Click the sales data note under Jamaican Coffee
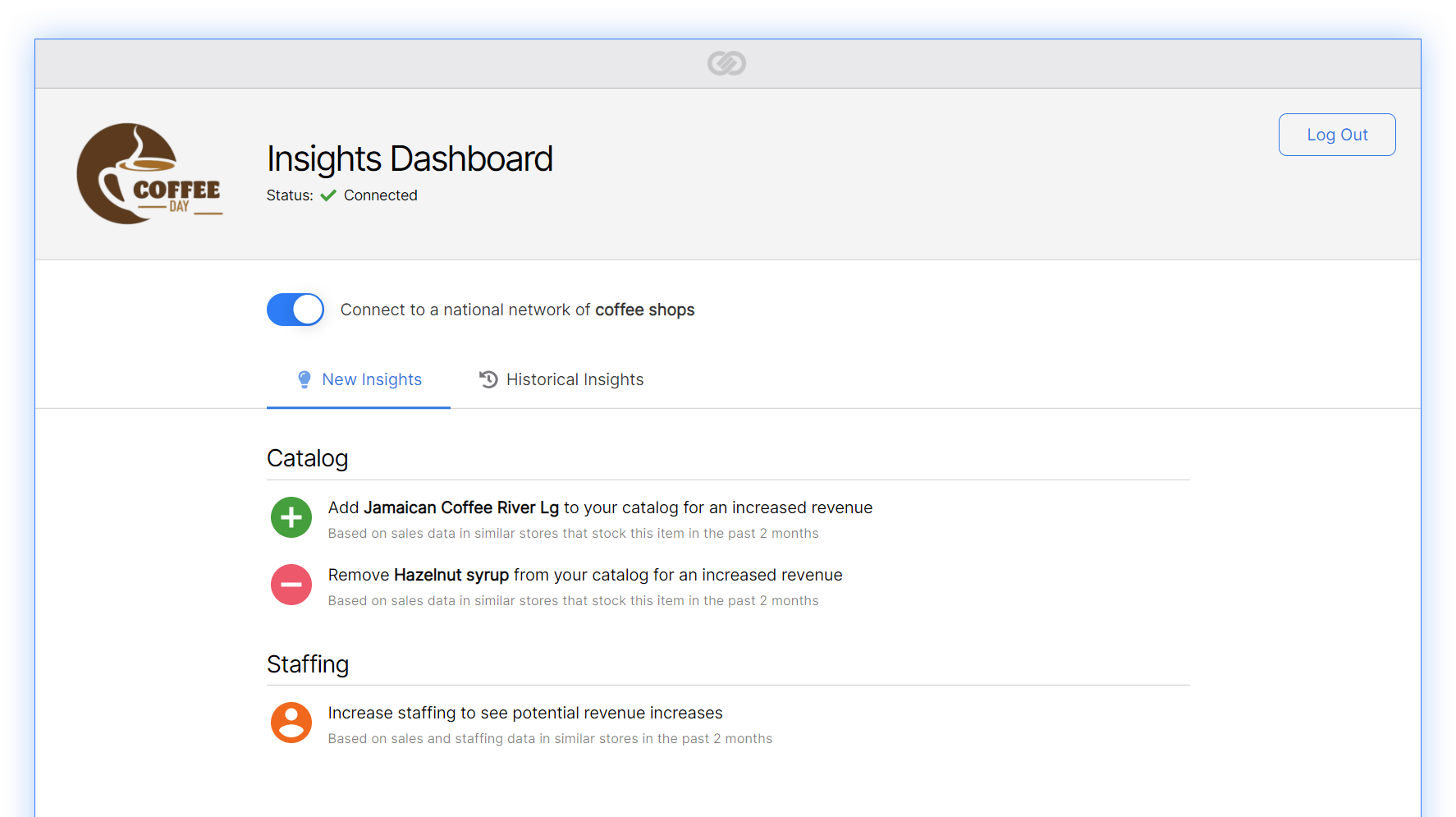1456x817 pixels. click(x=574, y=533)
